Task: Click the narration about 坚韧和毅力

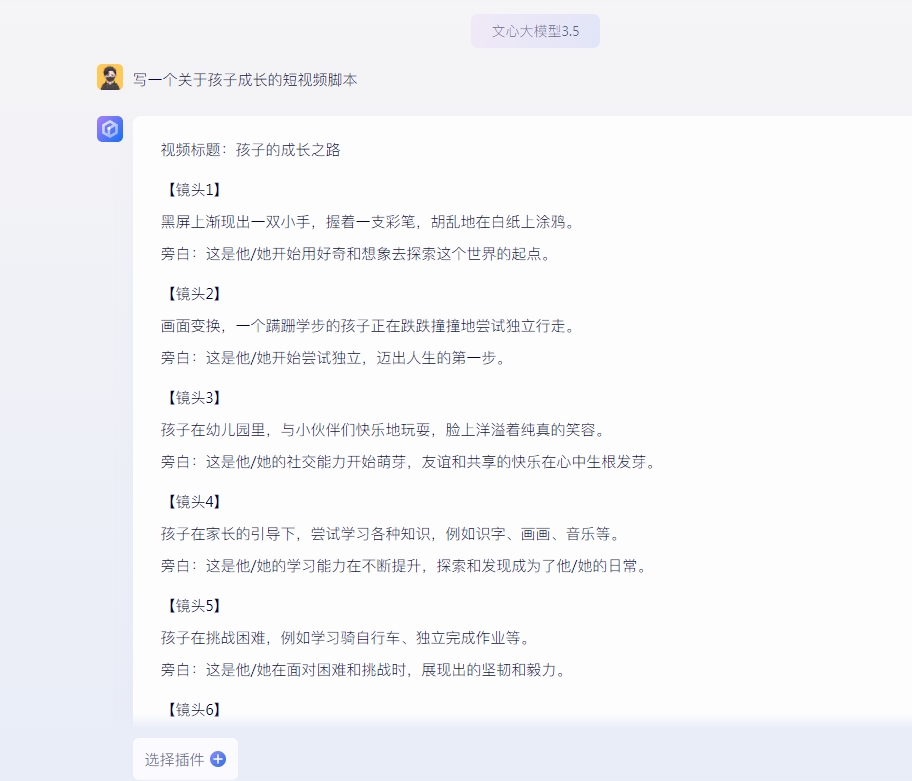Action: [364, 670]
